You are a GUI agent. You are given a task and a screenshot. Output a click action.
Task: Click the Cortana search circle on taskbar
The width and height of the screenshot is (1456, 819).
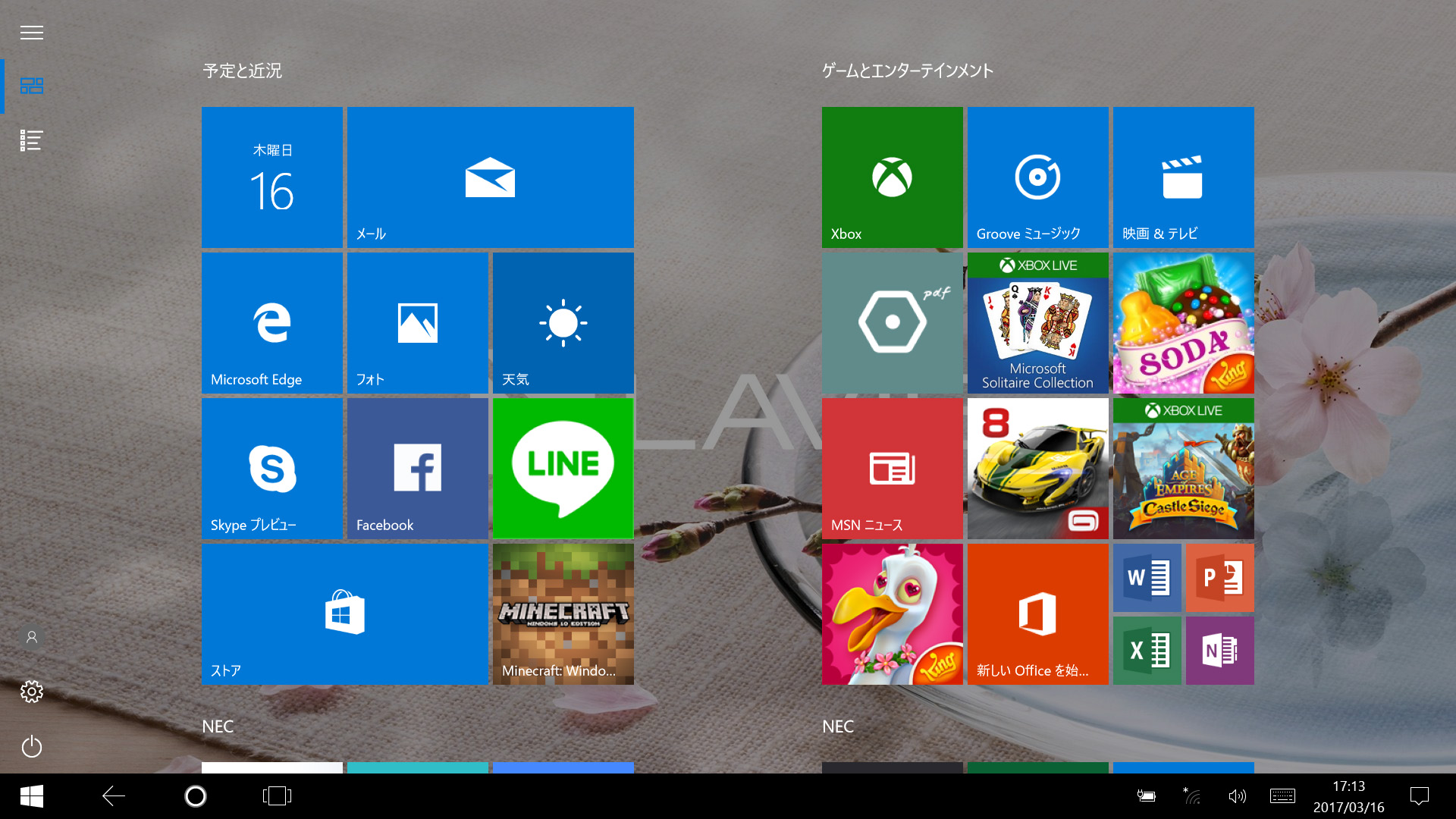(x=195, y=796)
